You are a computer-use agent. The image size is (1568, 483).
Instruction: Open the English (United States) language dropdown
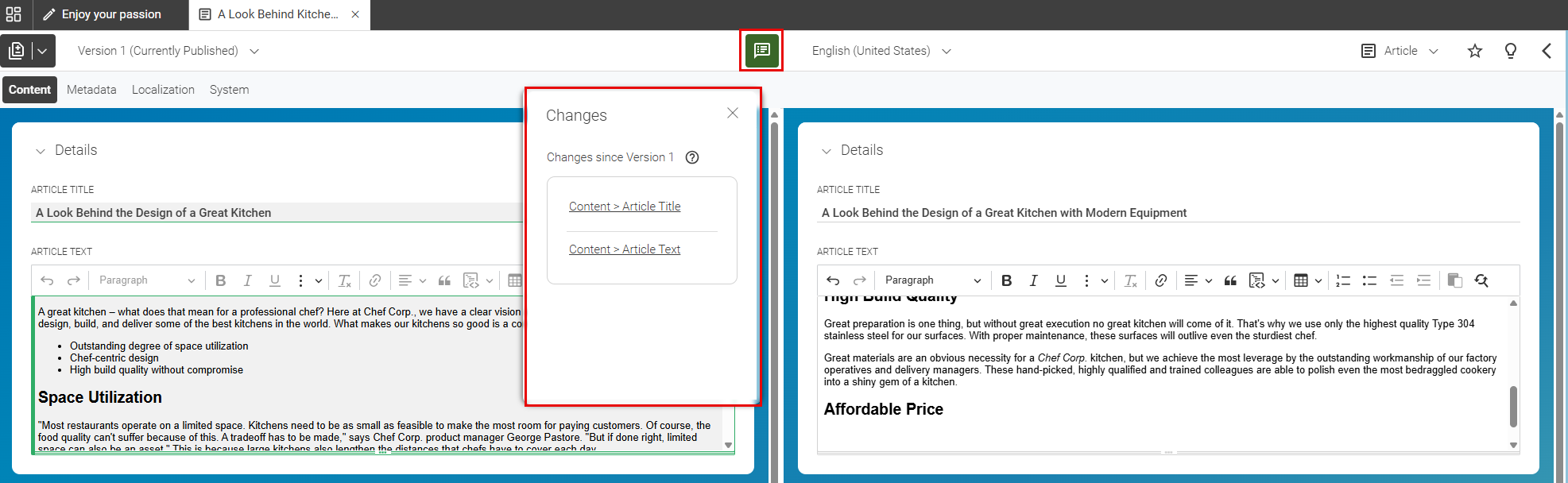tap(881, 51)
